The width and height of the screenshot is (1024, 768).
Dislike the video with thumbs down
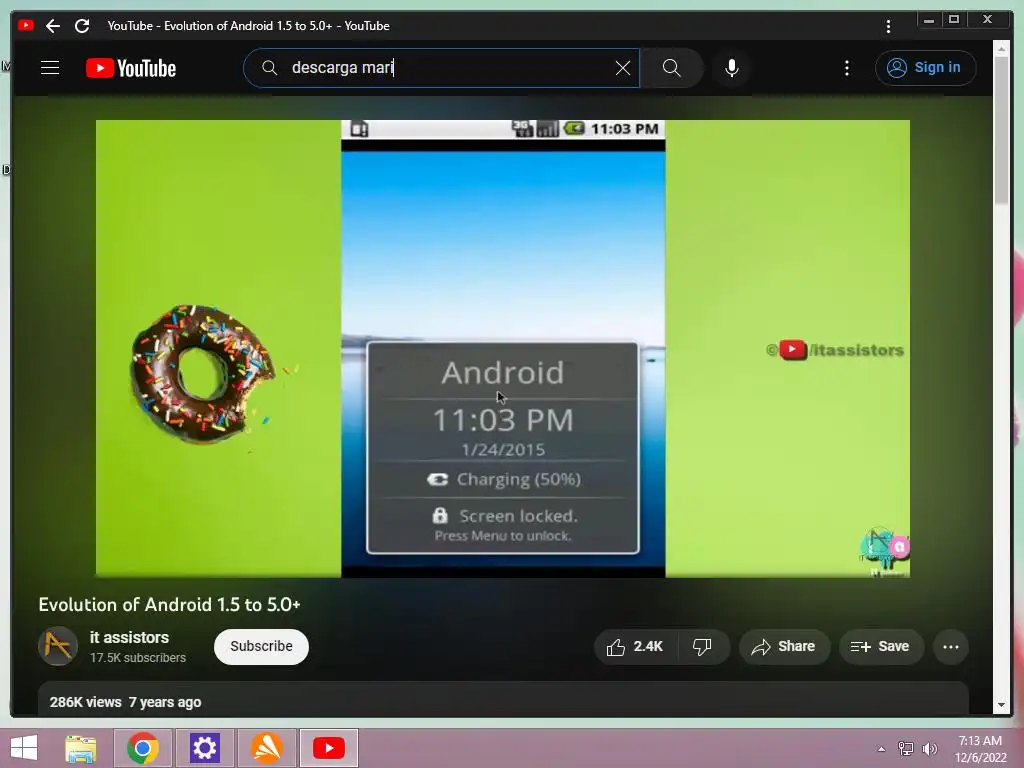(703, 647)
